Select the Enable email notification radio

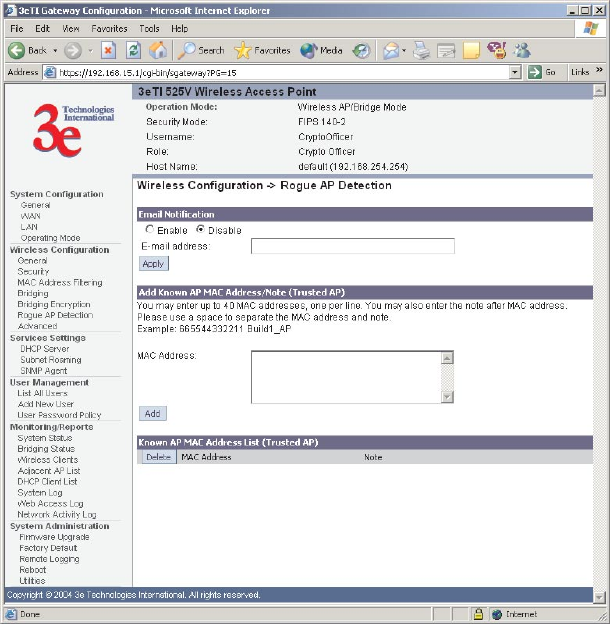(x=150, y=229)
